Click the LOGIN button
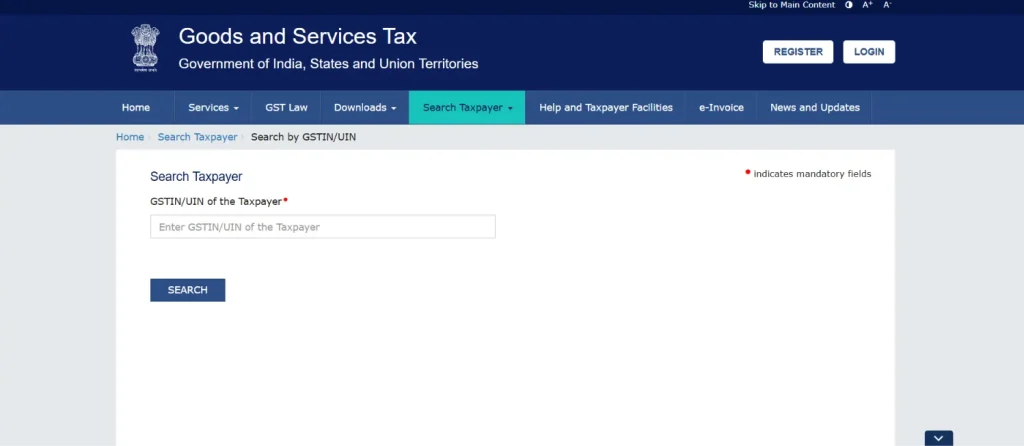1024x446 pixels. (x=869, y=52)
